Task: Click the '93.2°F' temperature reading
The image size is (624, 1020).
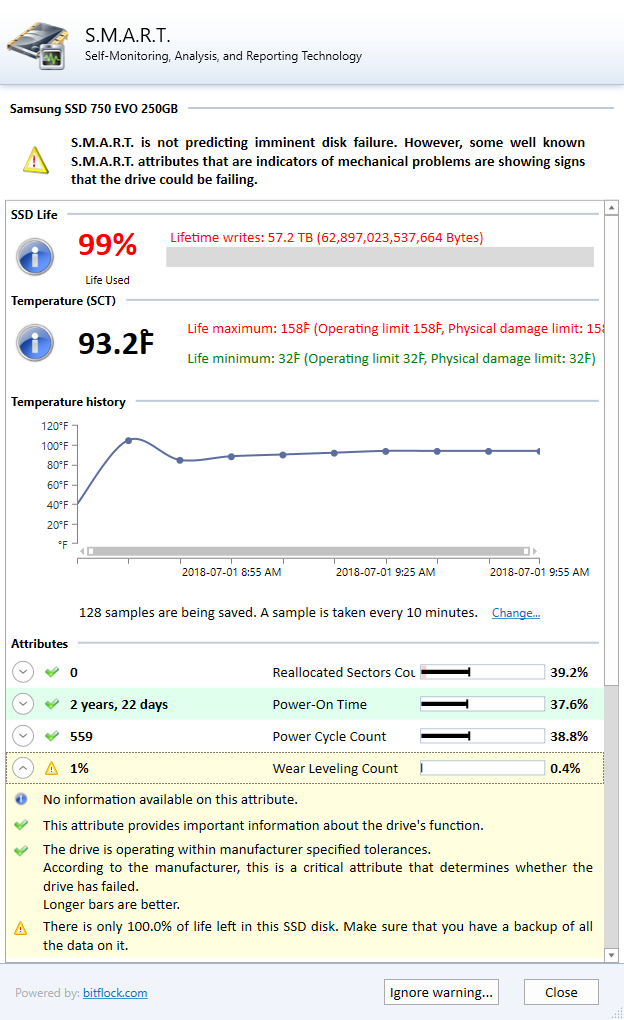Action: point(116,343)
